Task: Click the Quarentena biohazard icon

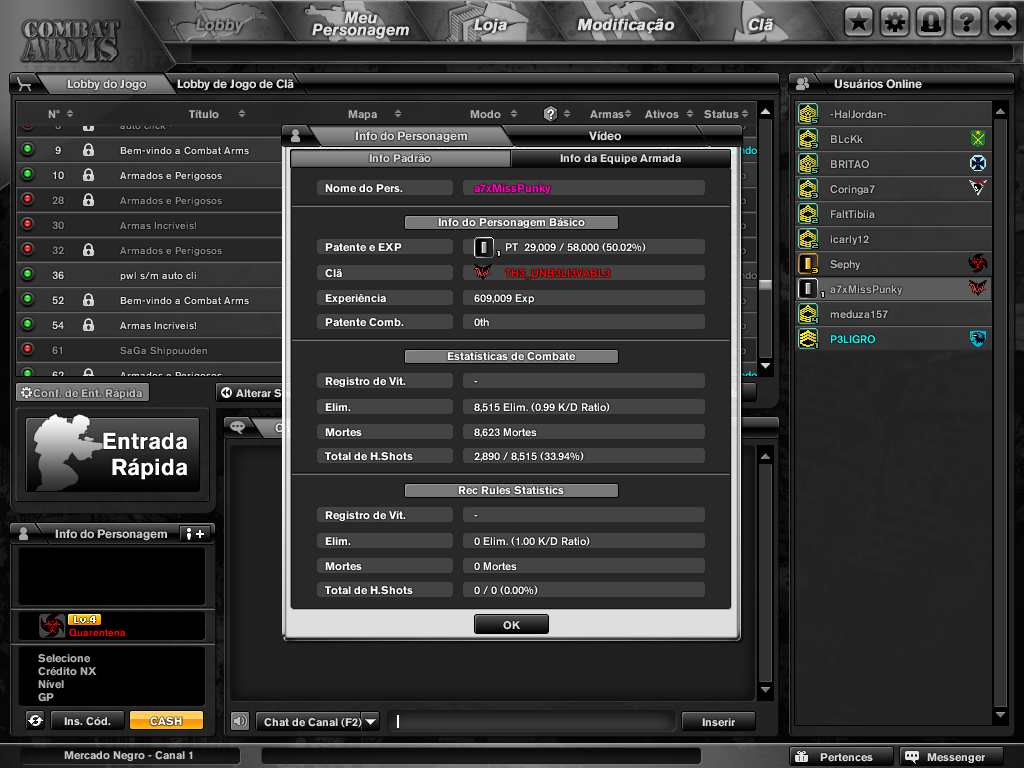Action: [x=52, y=626]
